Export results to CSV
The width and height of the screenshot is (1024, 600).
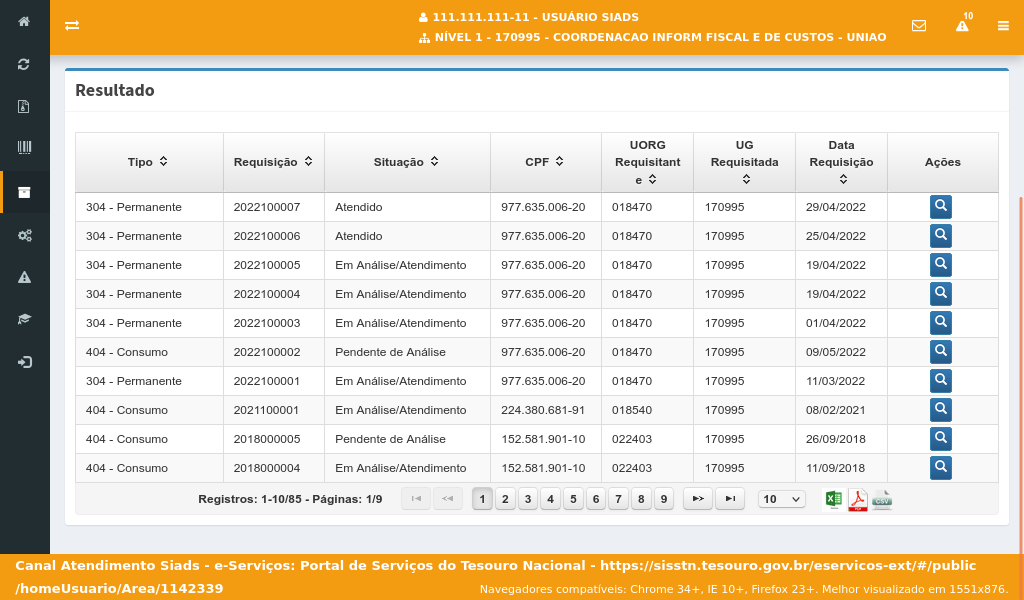(x=882, y=499)
